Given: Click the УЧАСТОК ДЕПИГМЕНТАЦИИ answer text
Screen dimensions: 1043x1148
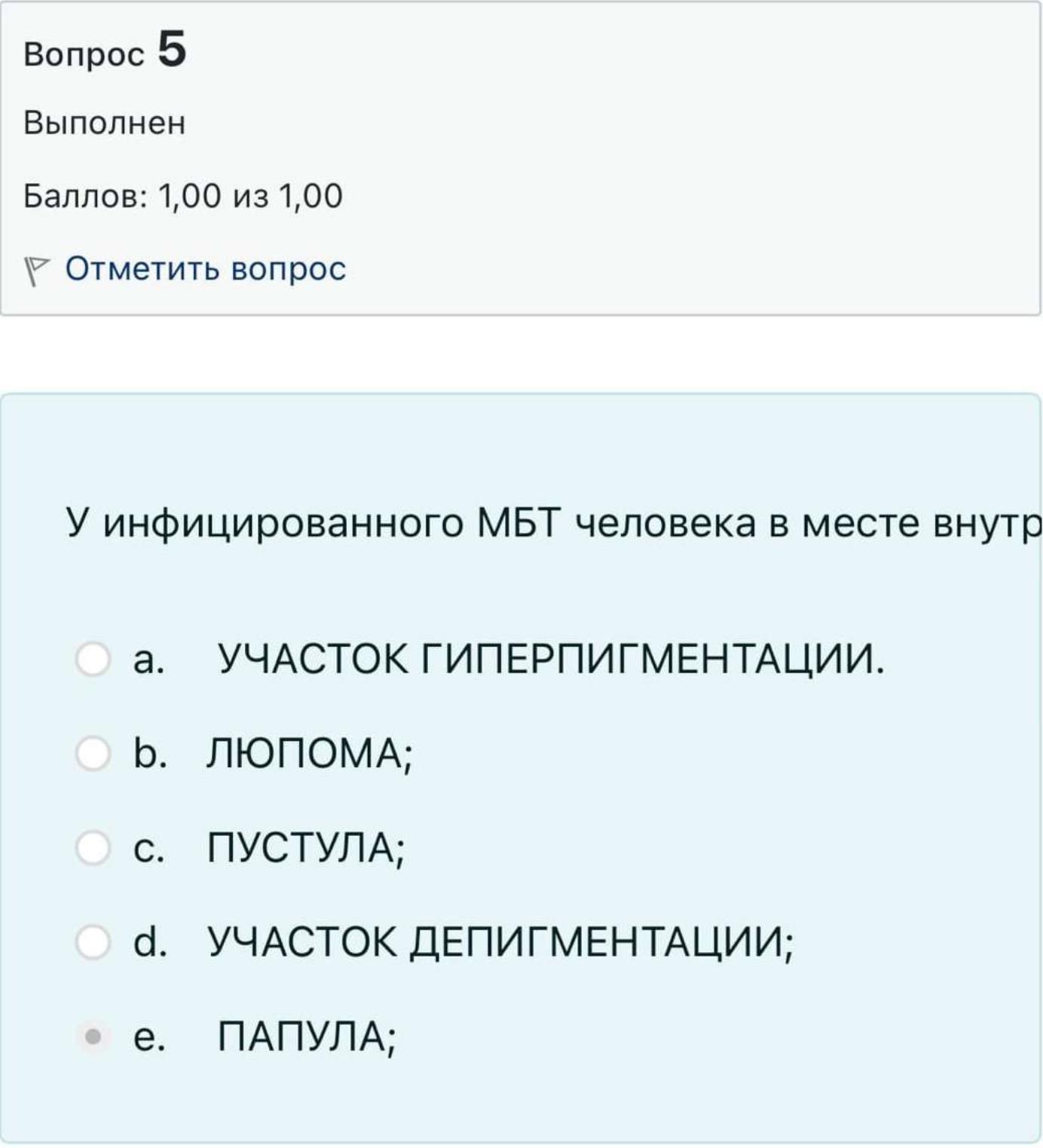Looking at the screenshot, I should pyautogui.click(x=500, y=943).
